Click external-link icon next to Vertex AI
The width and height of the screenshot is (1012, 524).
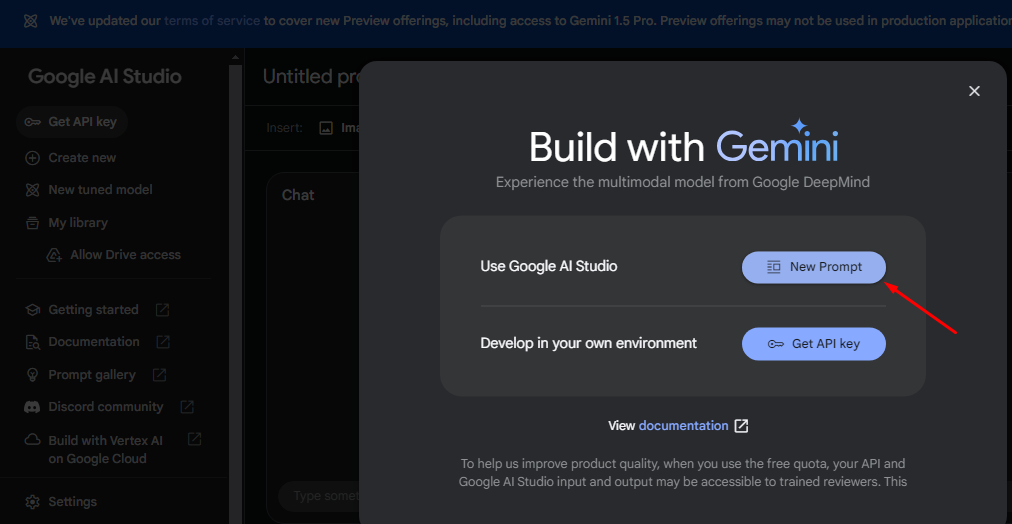pyautogui.click(x=194, y=439)
